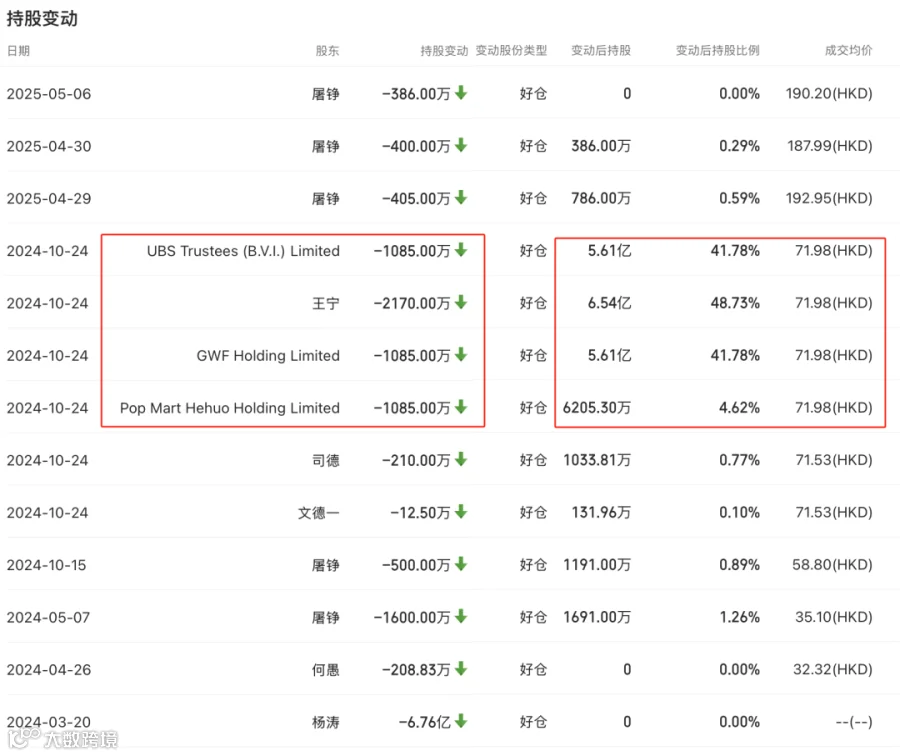
Task: Click green down arrow in 2025-04-29 row
Action: [x=461, y=197]
